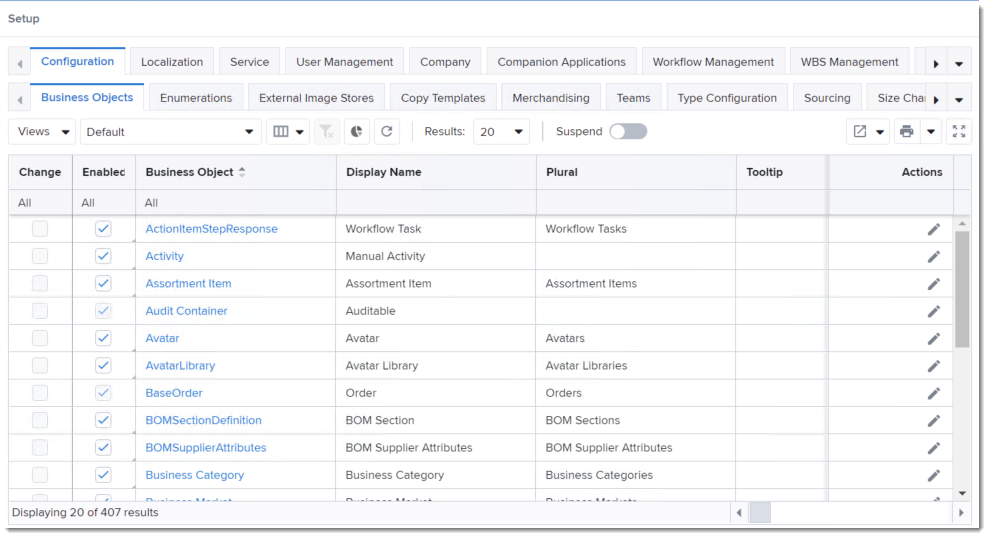Toggle the Suspend switch
This screenshot has width=989, height=538.
tap(628, 132)
